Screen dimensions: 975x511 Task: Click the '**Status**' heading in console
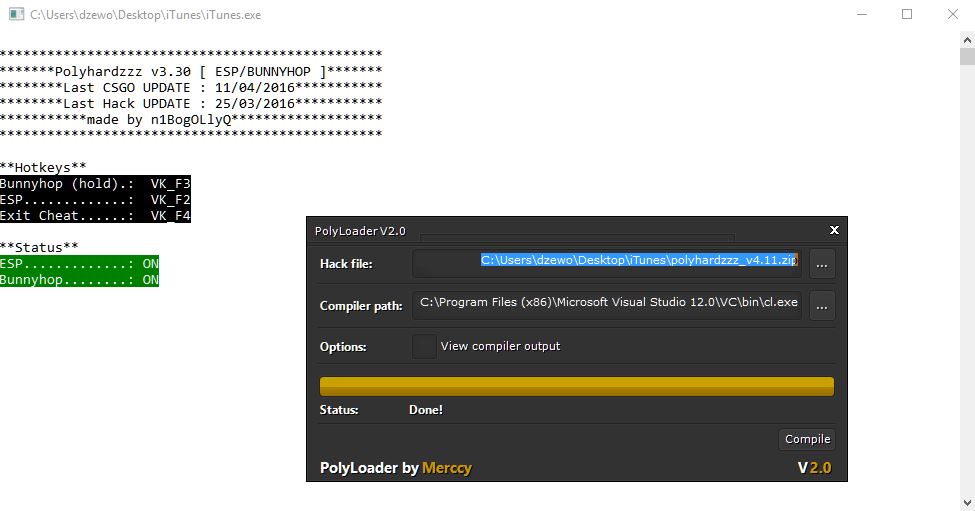(39, 247)
